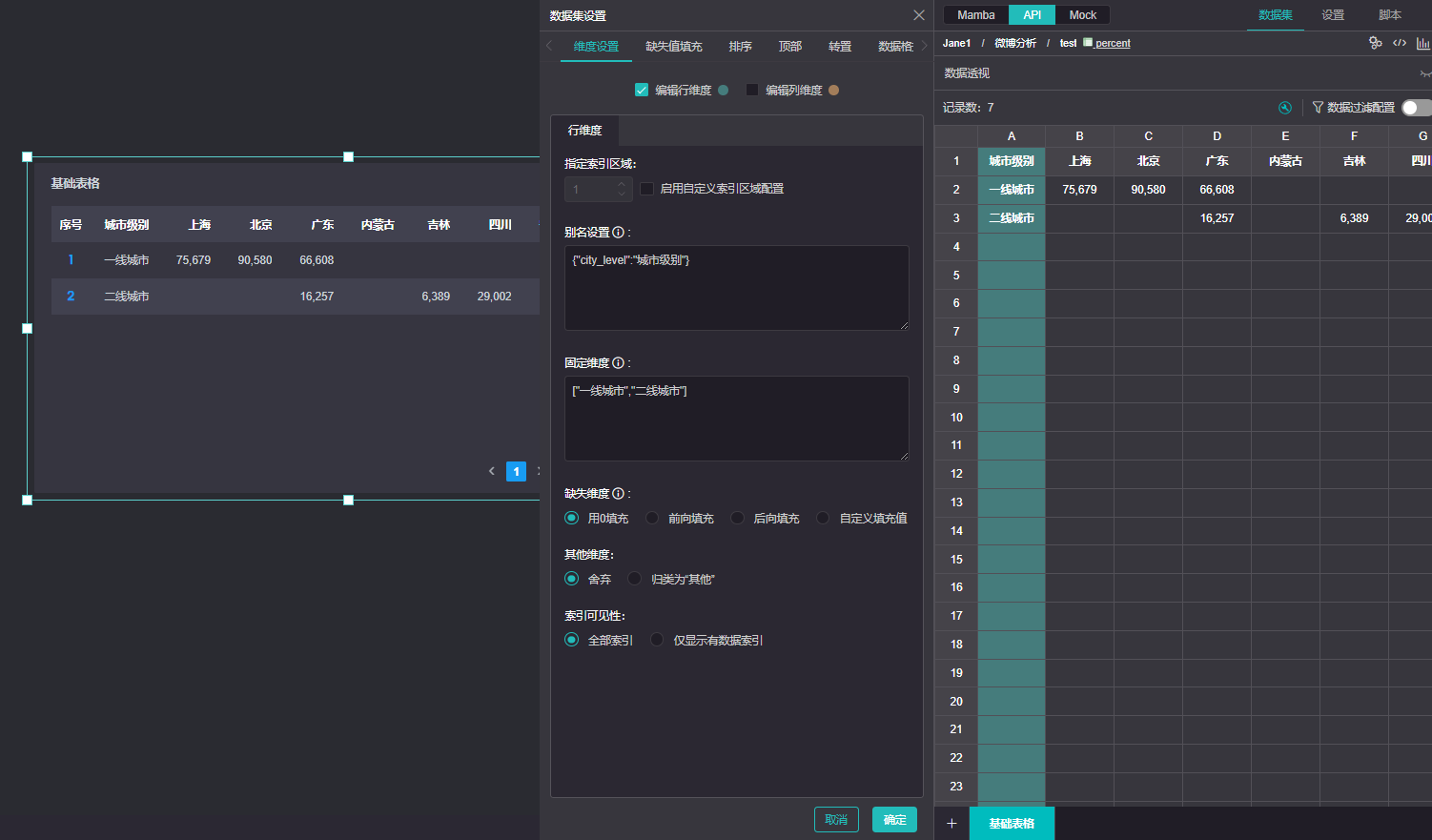Switch to 顶部 tab

[x=790, y=47]
